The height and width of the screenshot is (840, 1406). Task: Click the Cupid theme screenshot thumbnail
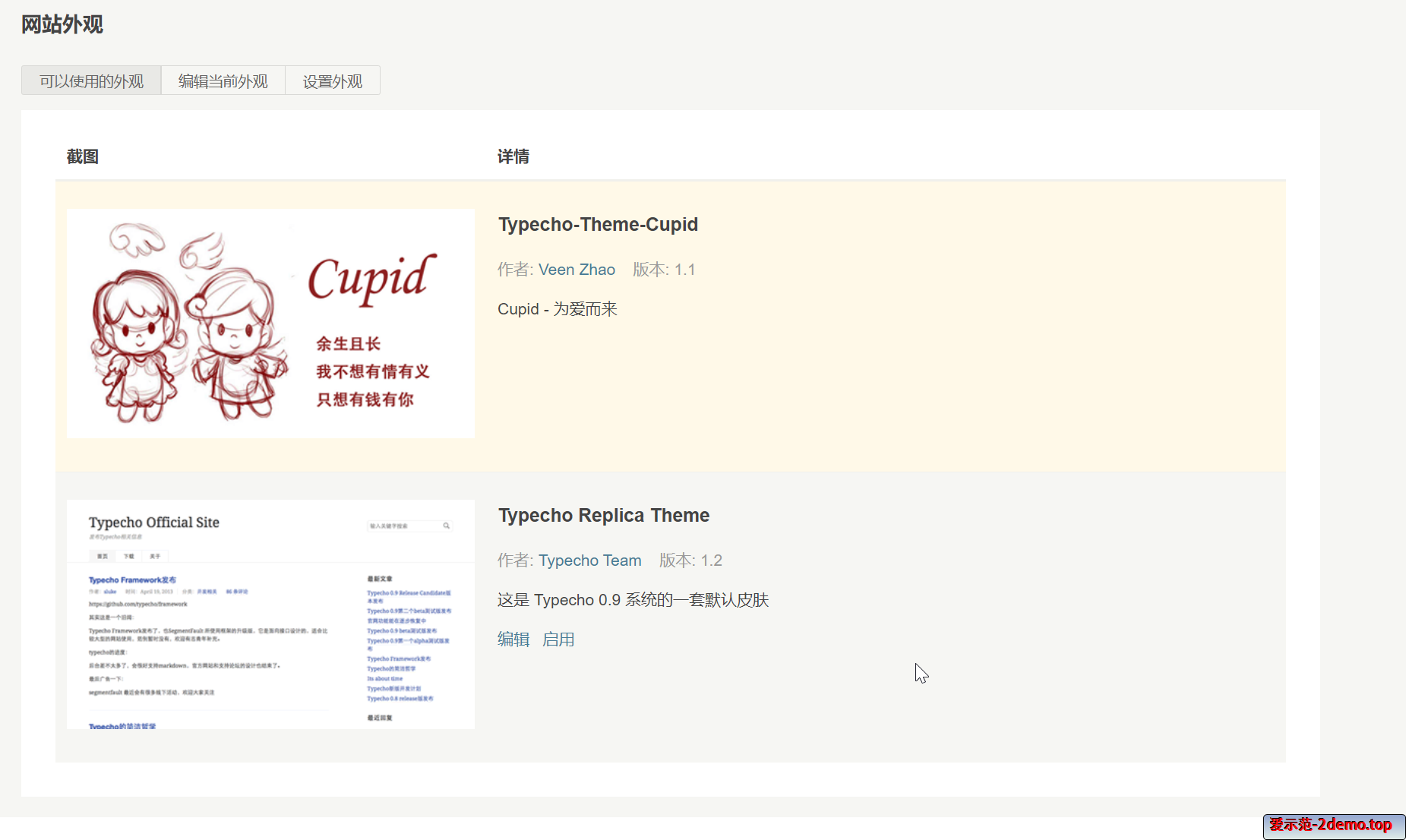(270, 324)
